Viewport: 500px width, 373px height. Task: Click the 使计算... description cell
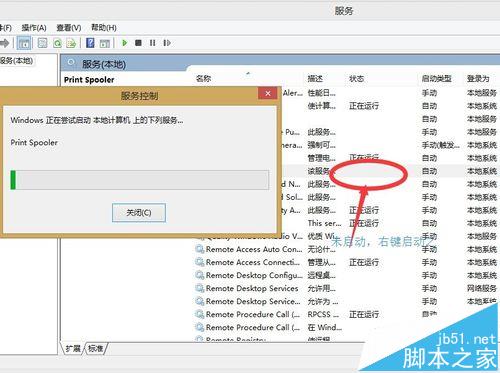point(321,106)
